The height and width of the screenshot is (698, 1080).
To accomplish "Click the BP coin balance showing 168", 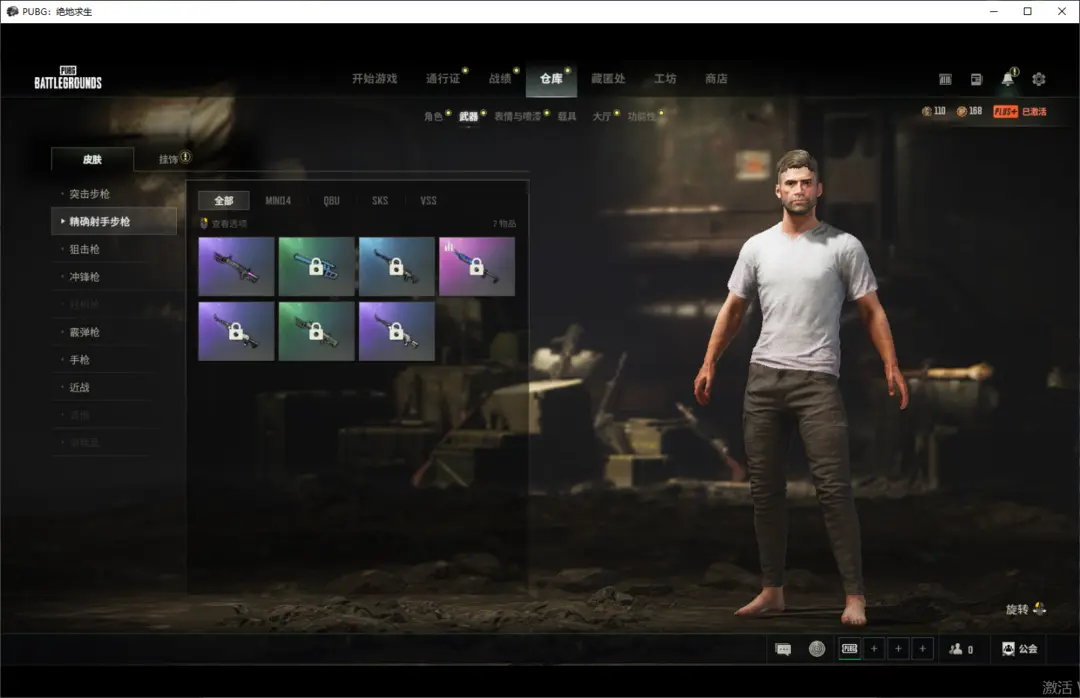I will (x=969, y=111).
